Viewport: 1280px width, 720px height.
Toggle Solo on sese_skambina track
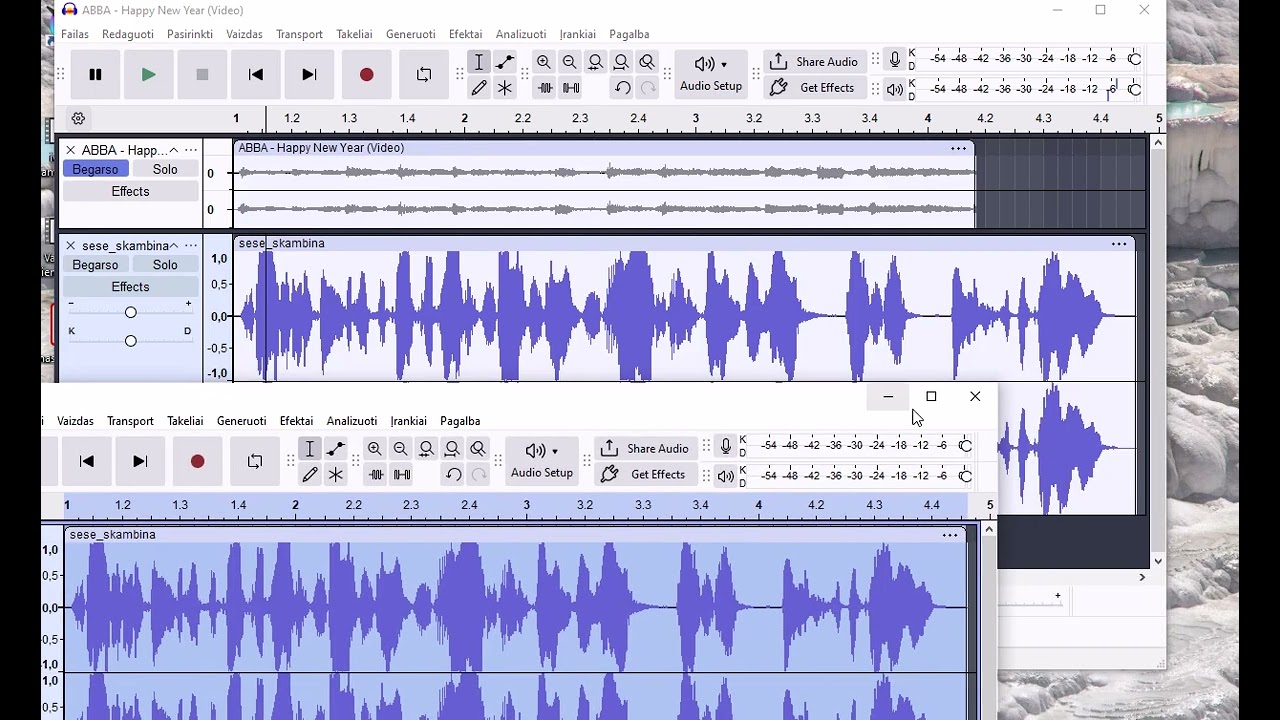[165, 265]
